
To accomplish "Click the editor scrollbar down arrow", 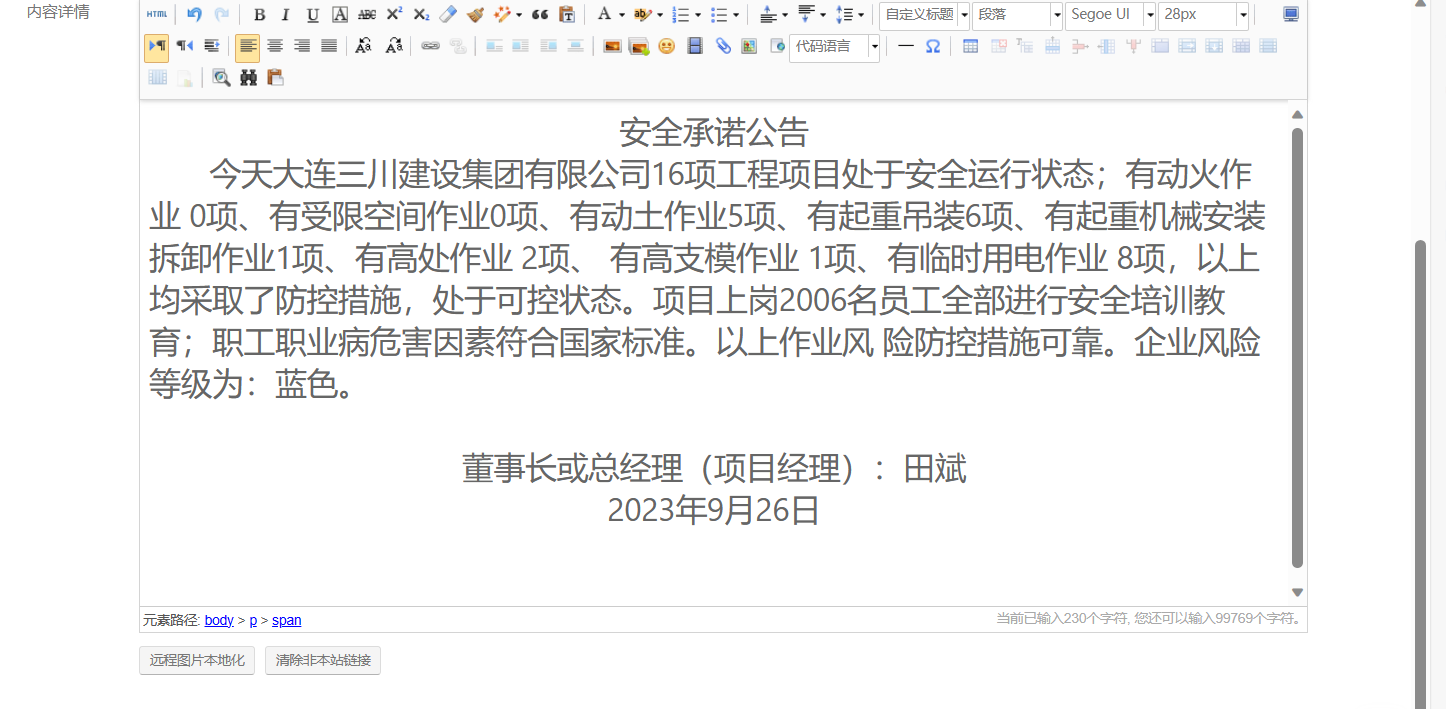I will tap(1297, 592).
